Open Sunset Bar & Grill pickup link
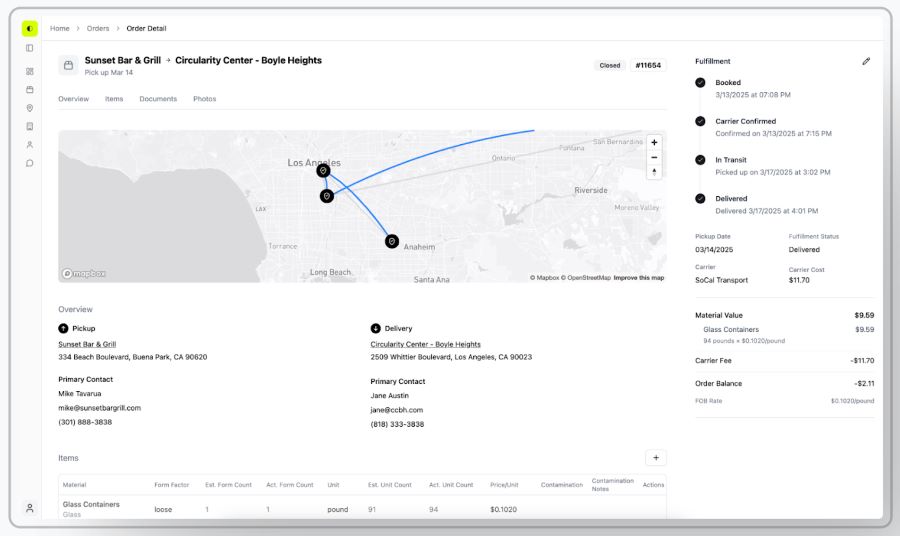This screenshot has width=900, height=536. click(87, 344)
